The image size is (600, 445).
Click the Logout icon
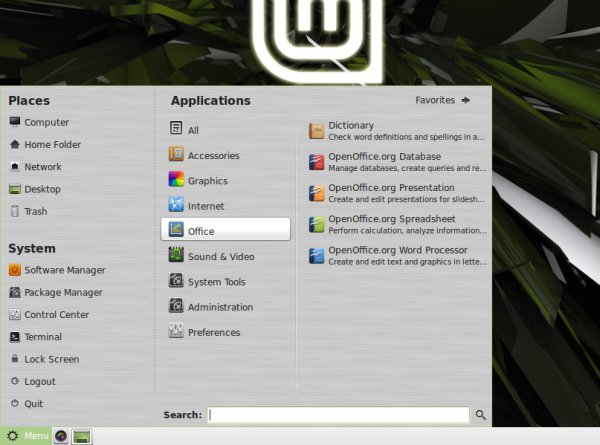(15, 381)
